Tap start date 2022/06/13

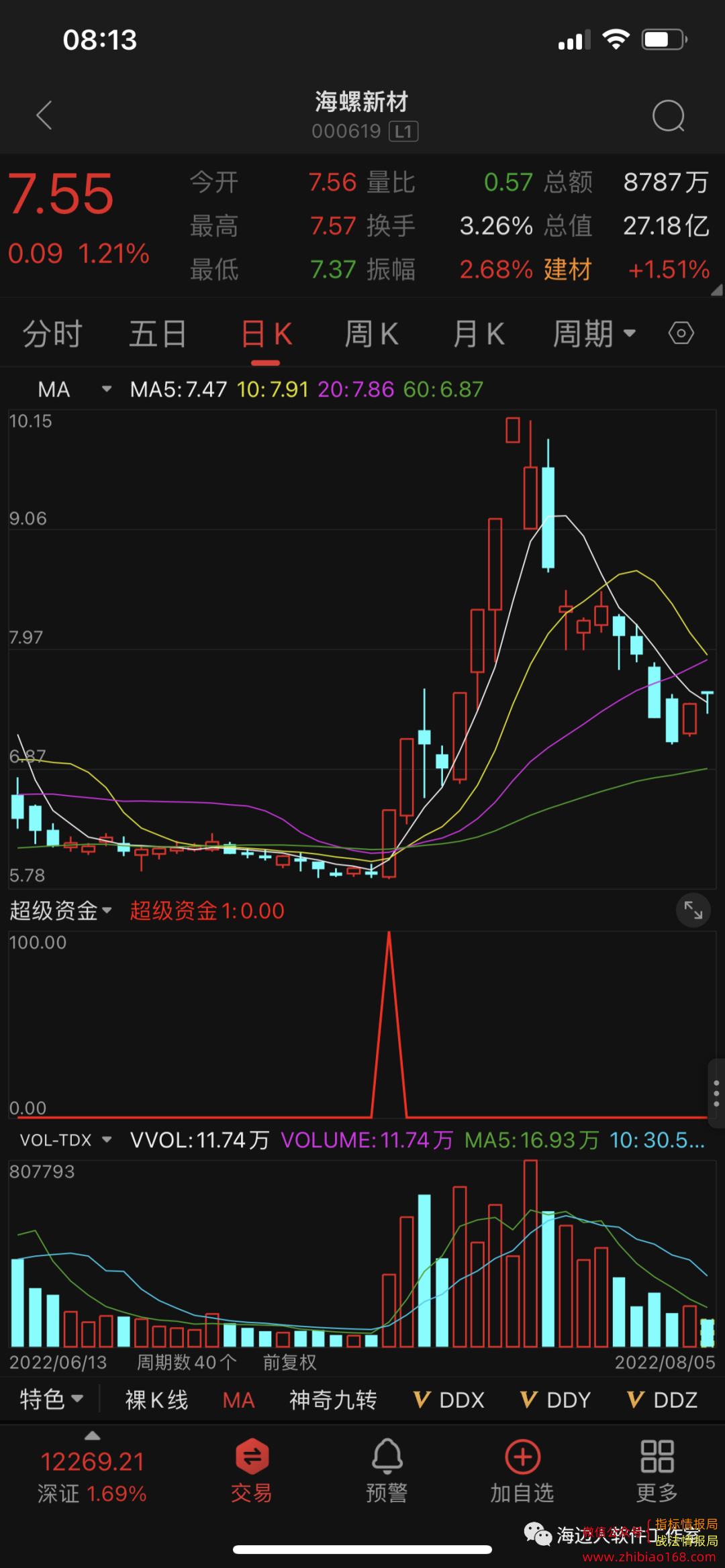[x=58, y=1362]
